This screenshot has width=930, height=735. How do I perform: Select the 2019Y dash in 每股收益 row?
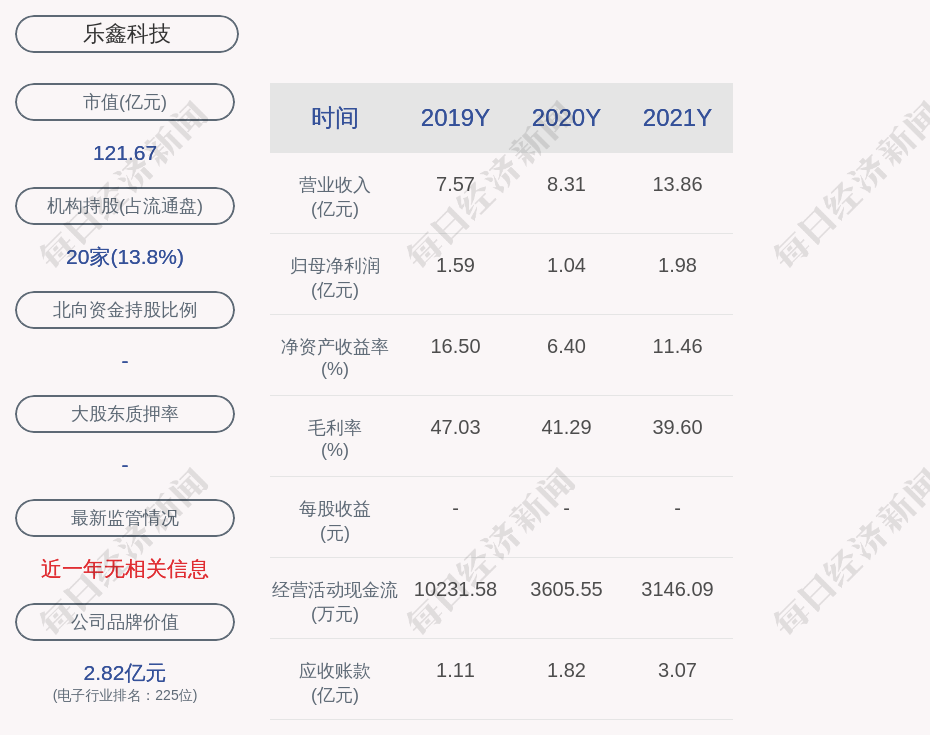[455, 508]
